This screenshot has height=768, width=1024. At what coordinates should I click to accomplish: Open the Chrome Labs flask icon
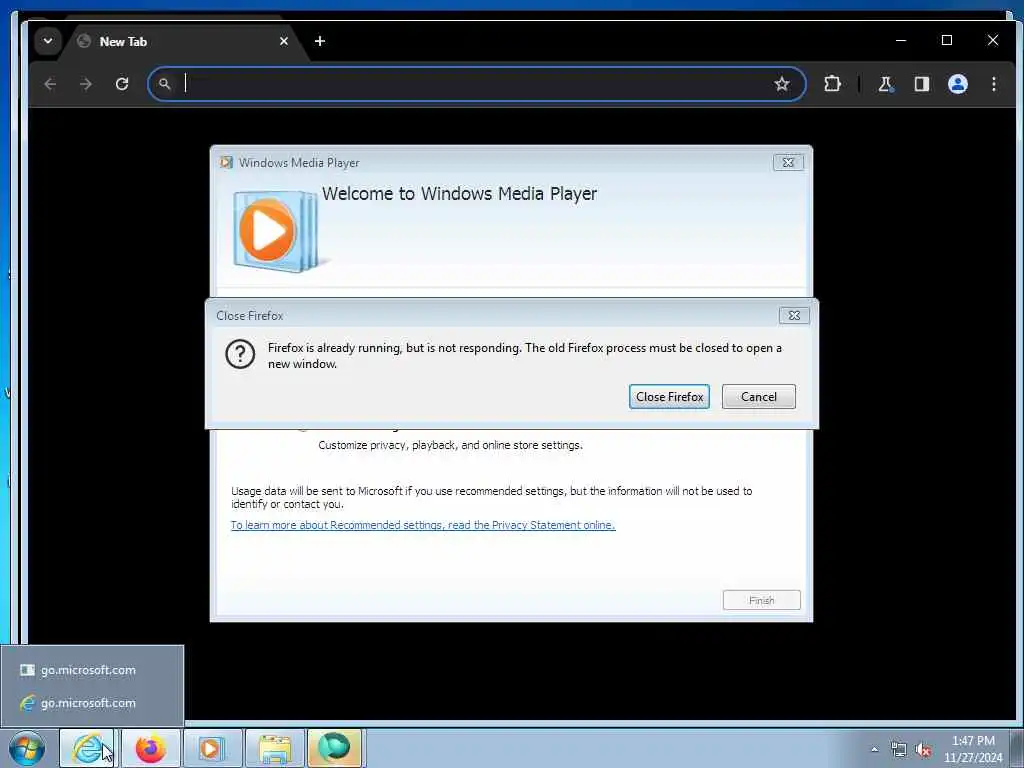[886, 84]
